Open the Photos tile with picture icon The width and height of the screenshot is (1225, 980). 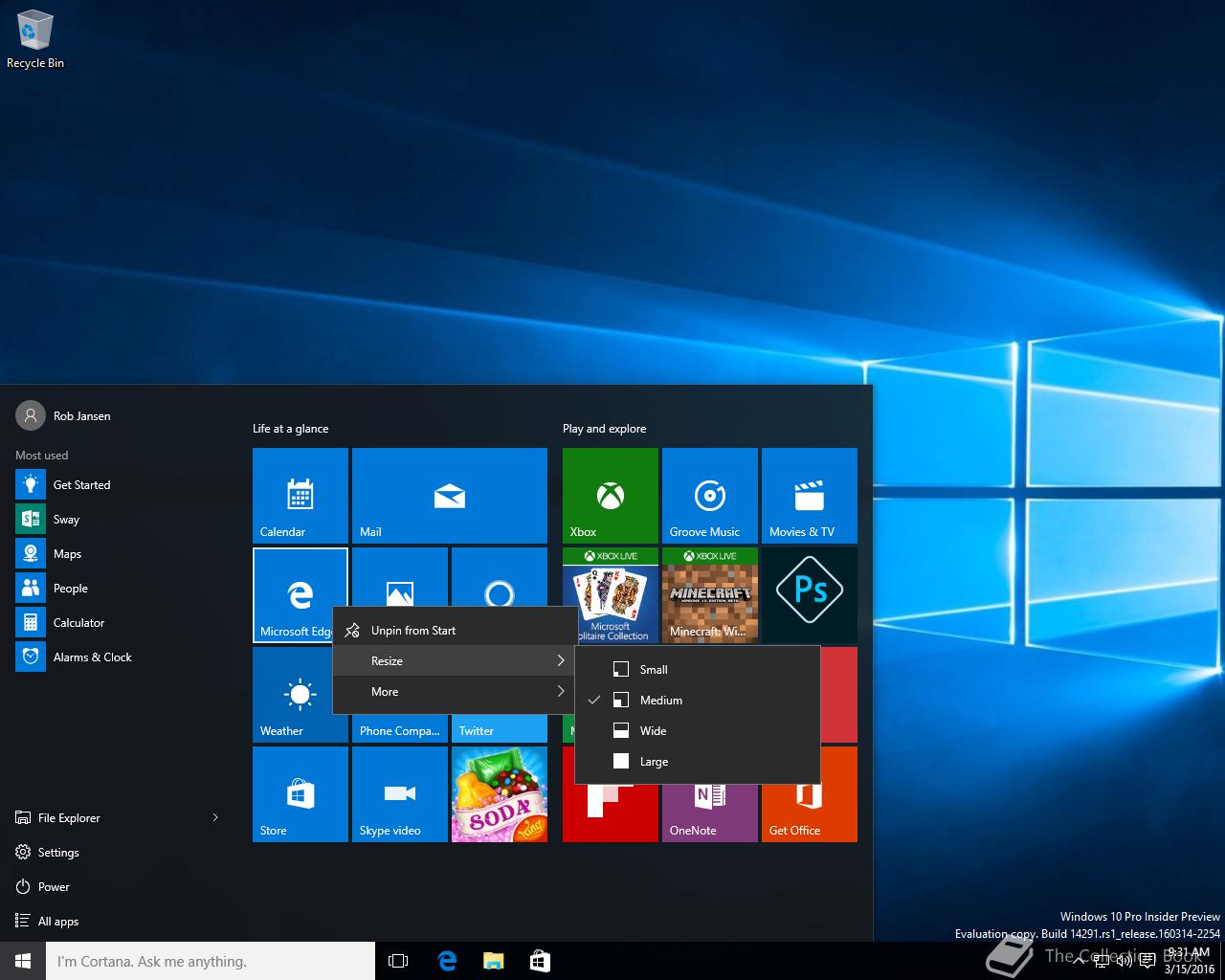coord(400,577)
